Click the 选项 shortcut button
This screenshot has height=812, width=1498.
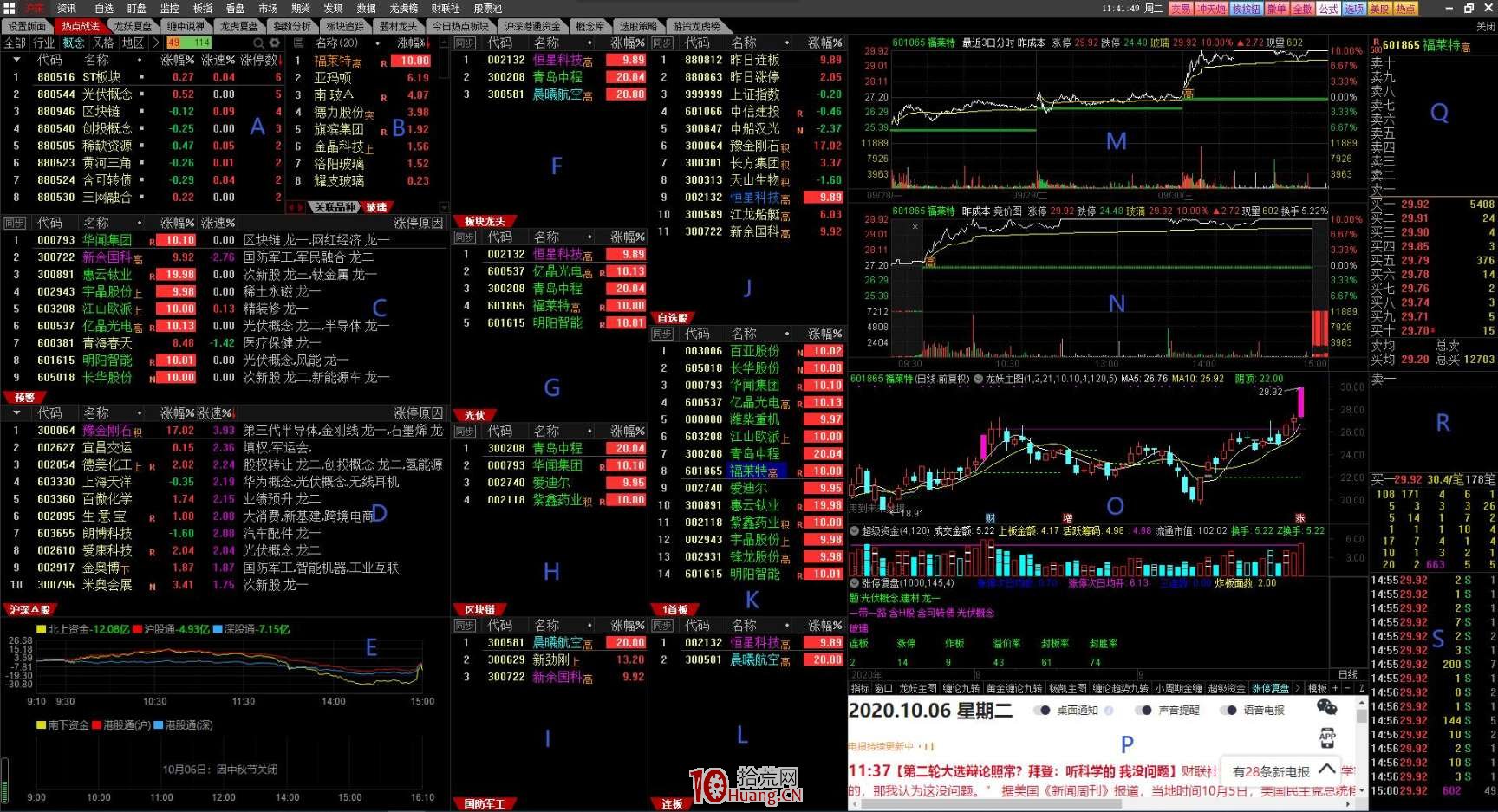pos(1355,9)
